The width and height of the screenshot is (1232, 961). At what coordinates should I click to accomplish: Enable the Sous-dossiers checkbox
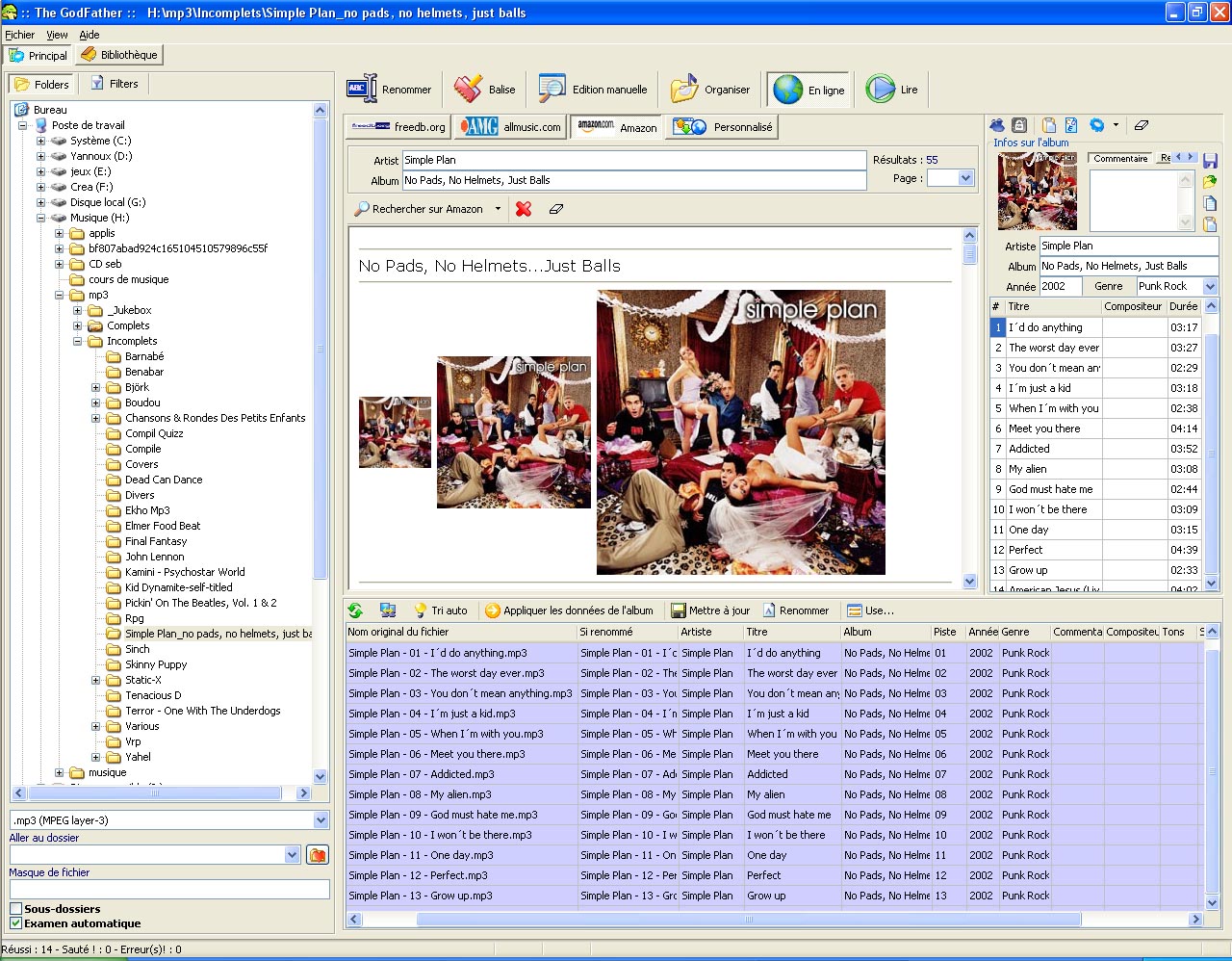click(x=15, y=909)
